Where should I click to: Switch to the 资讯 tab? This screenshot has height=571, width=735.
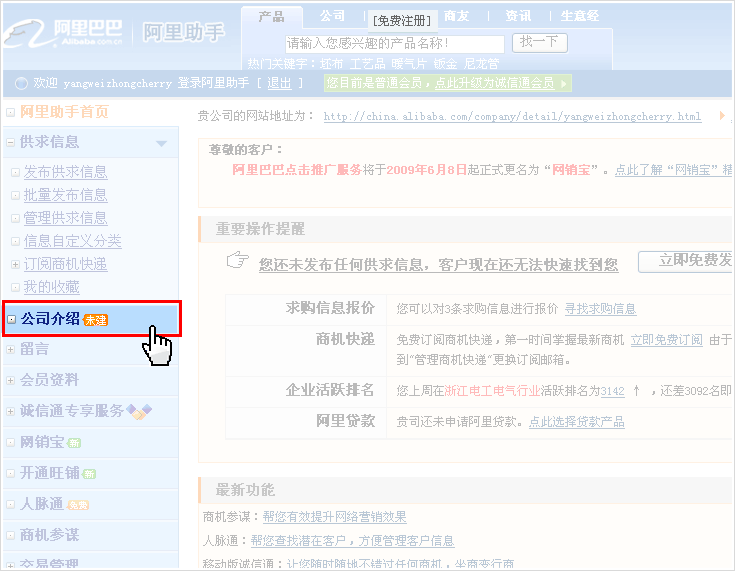(x=518, y=16)
